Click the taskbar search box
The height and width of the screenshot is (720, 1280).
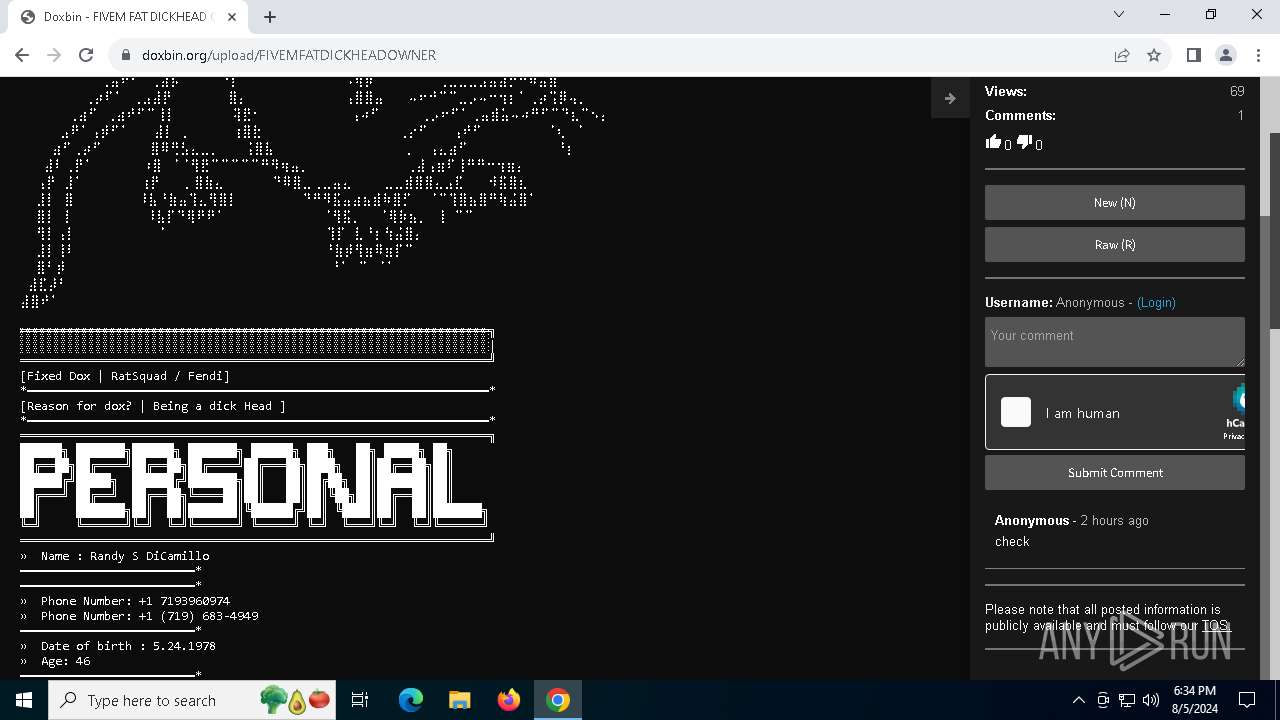pos(193,700)
